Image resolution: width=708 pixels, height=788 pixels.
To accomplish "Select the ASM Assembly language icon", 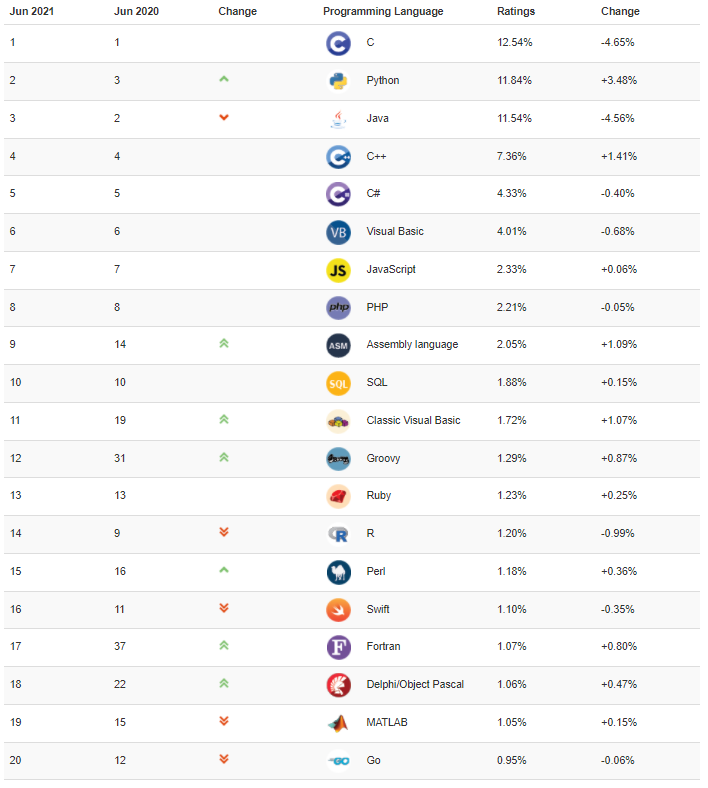I will (x=338, y=345).
